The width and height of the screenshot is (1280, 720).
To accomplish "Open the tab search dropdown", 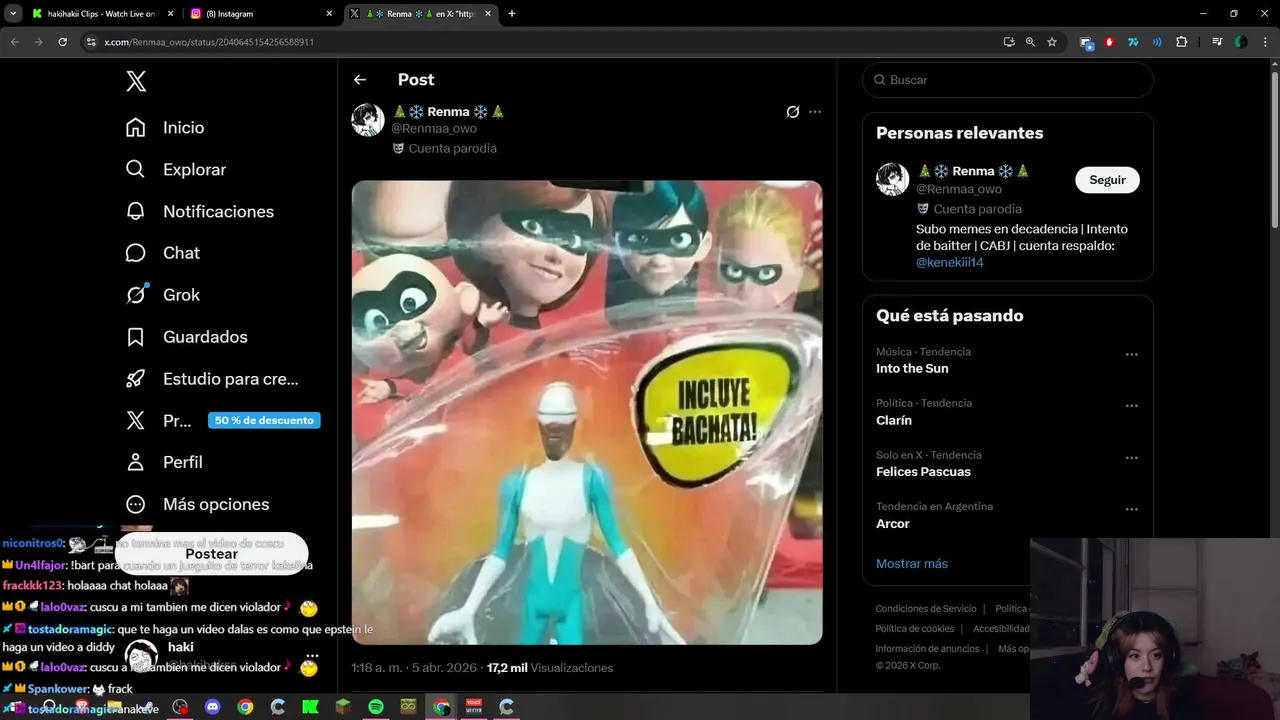I will [x=13, y=14].
